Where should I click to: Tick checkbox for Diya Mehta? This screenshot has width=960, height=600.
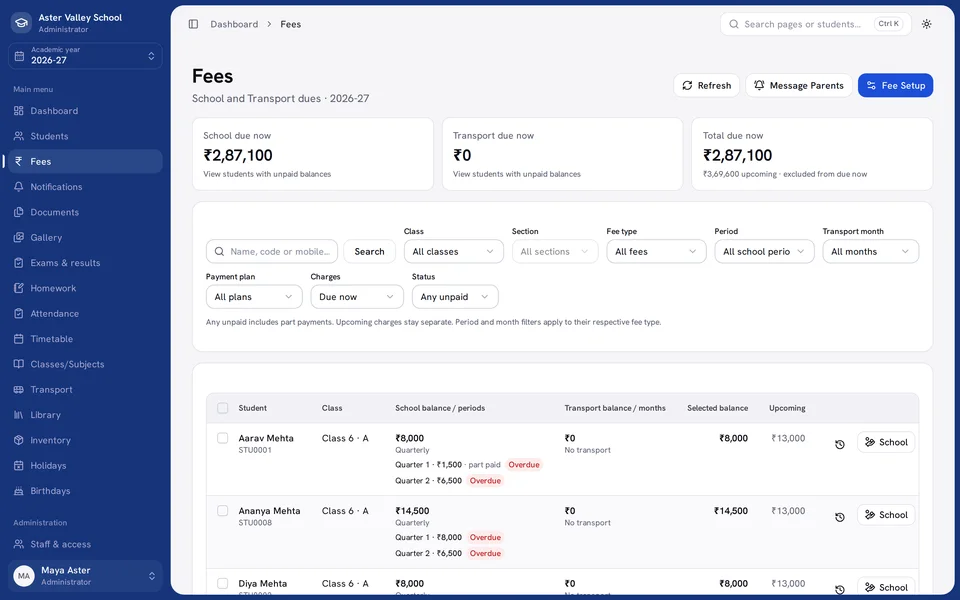coord(222,583)
